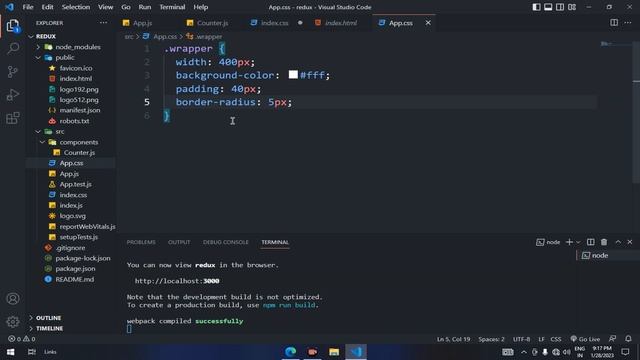The width and height of the screenshot is (640, 360).
Task: Toggle the secondary side bar layout icon
Action: [x=560, y=7]
